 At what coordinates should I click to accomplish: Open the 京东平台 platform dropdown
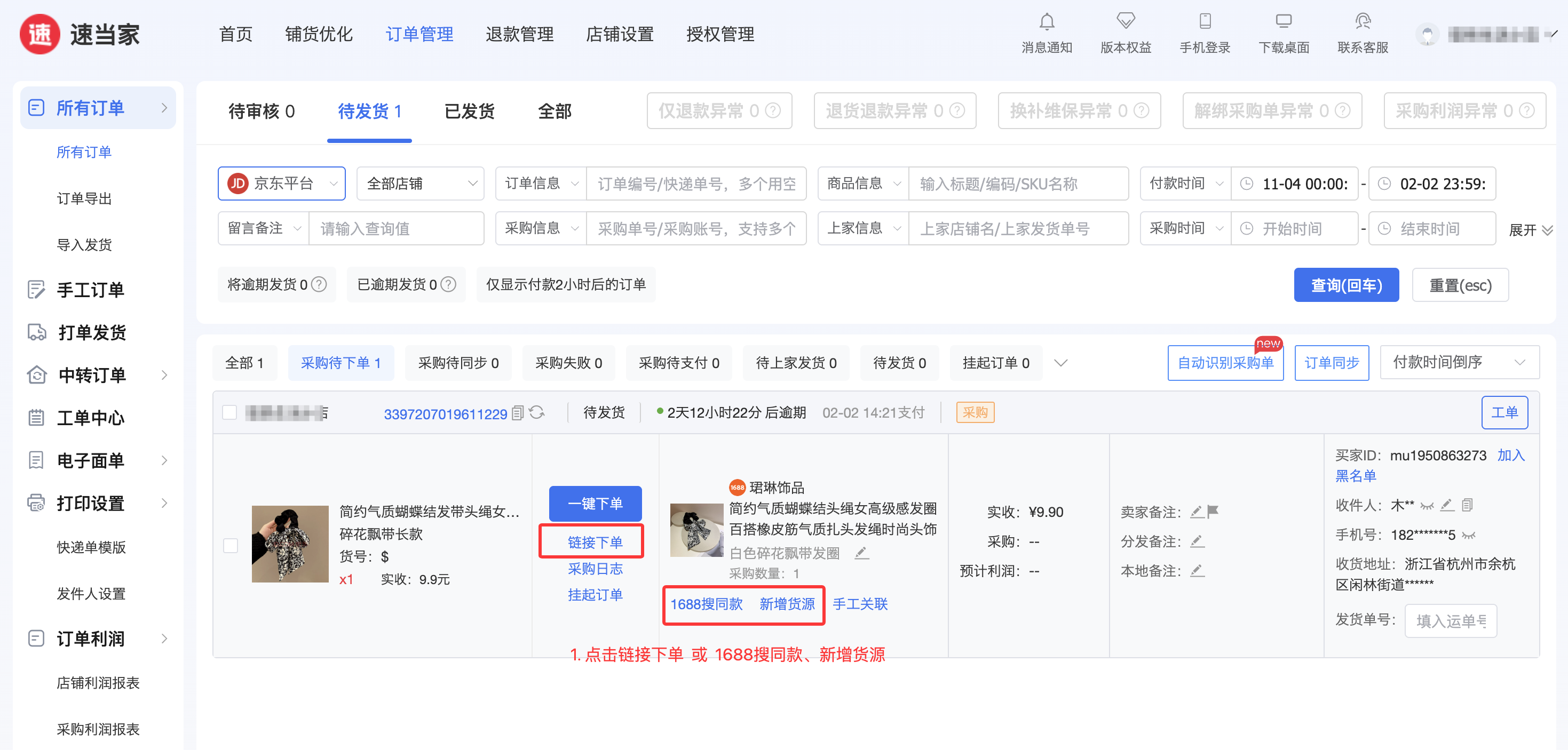282,183
